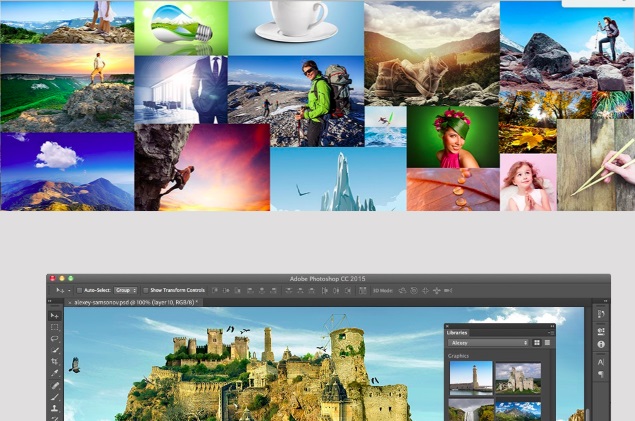Select the Brush tool

click(x=55, y=397)
